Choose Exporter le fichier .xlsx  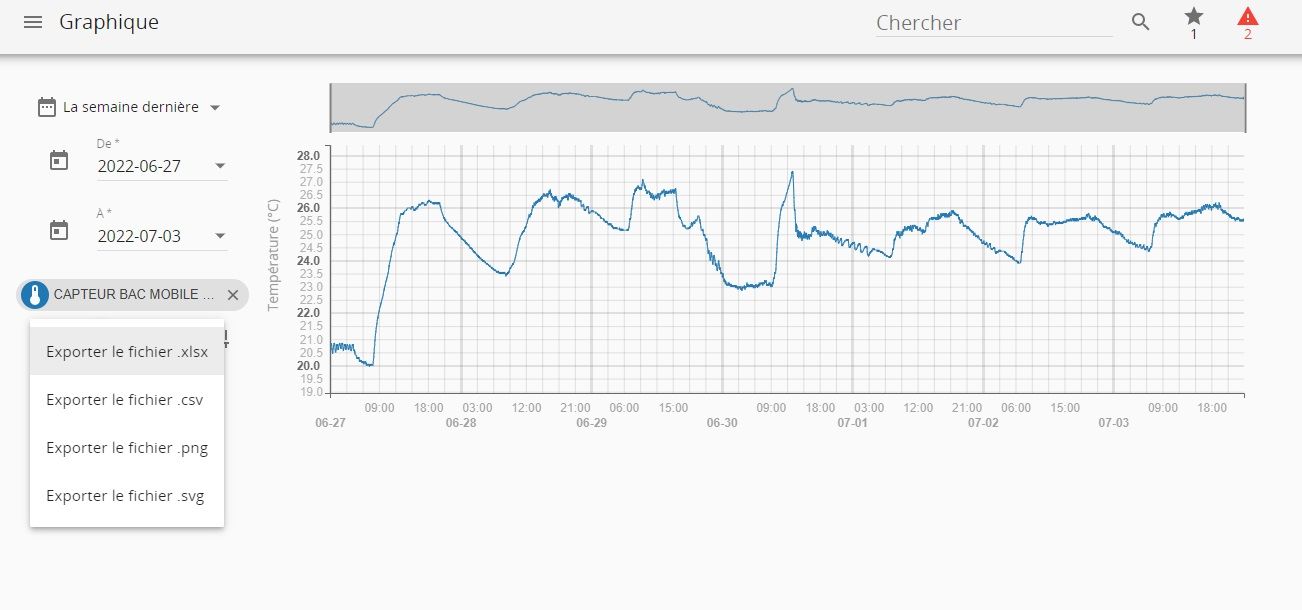coord(127,351)
